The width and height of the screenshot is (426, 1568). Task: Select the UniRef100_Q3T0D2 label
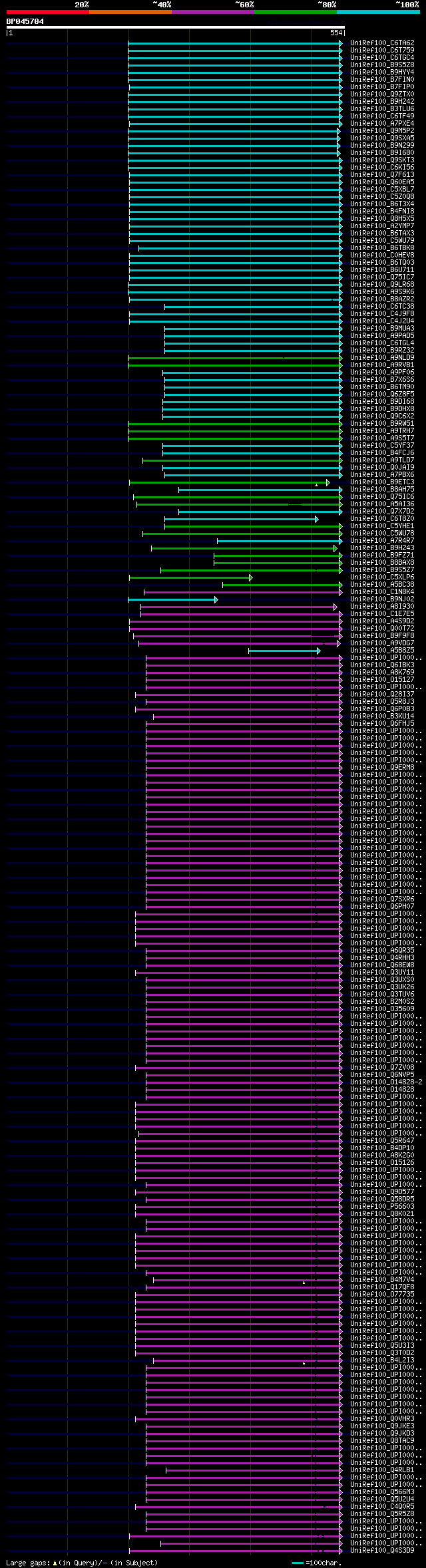click(382, 1353)
